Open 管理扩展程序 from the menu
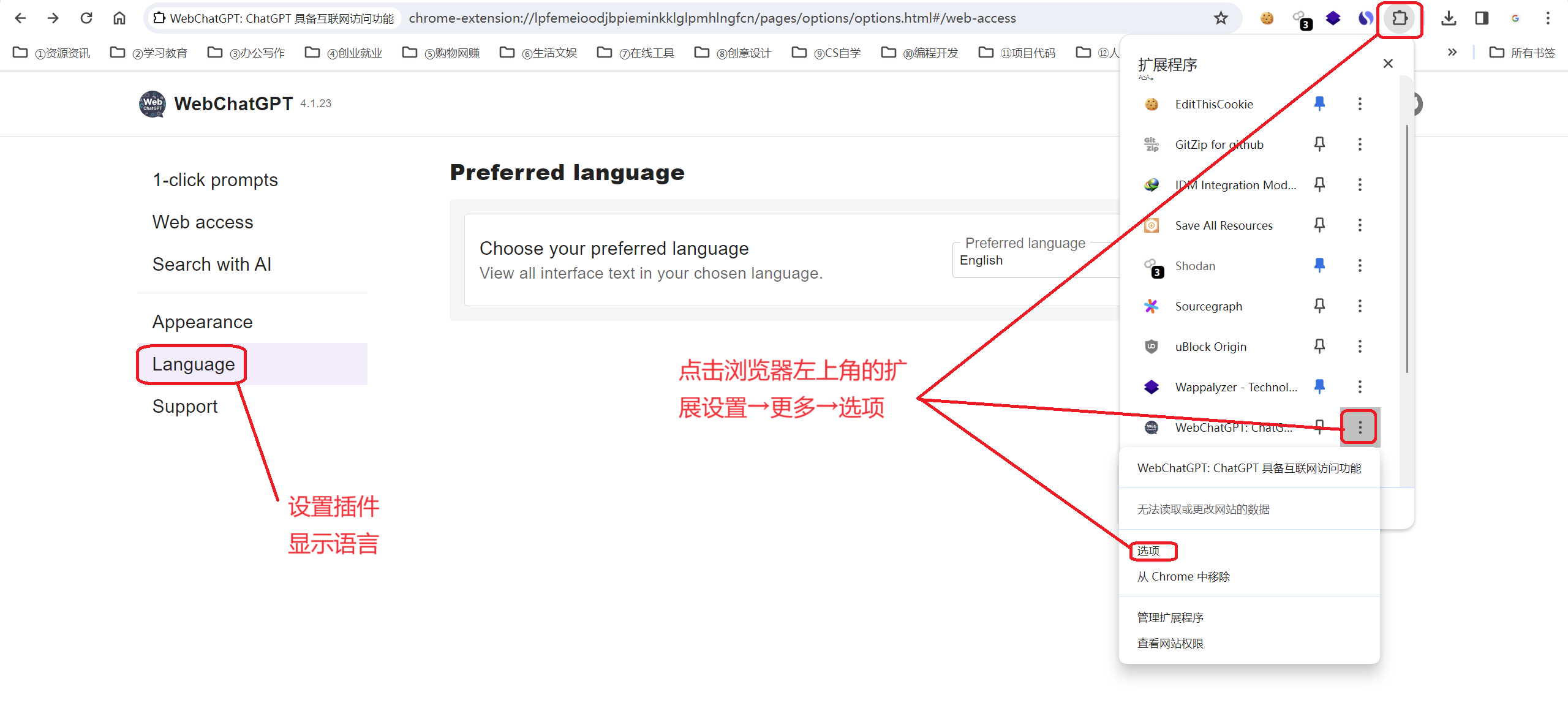The width and height of the screenshot is (1568, 711). click(1170, 617)
